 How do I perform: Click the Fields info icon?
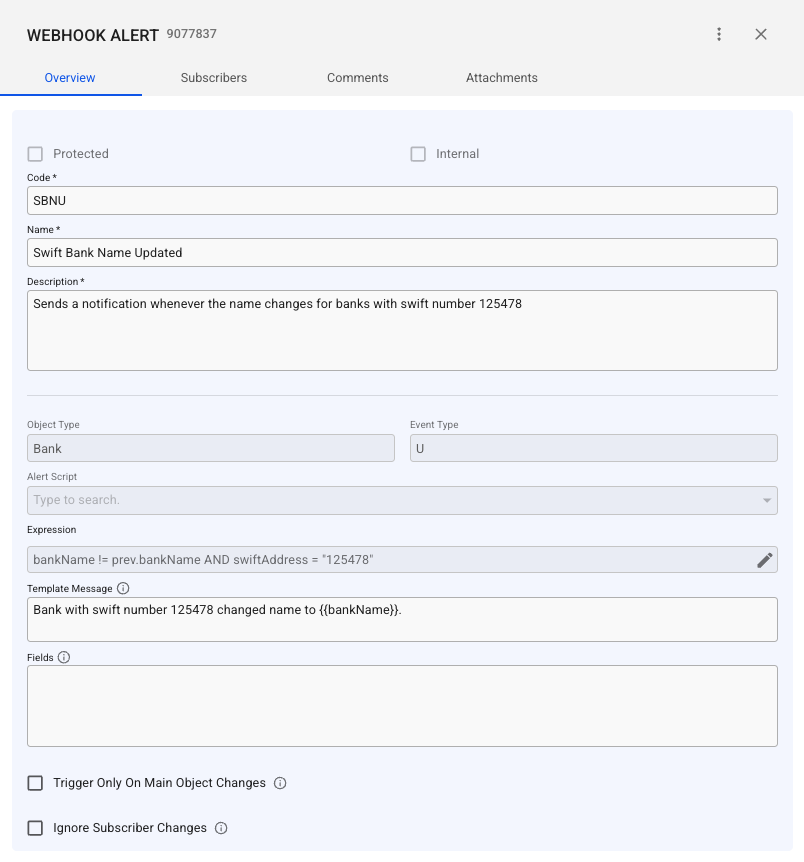(64, 657)
